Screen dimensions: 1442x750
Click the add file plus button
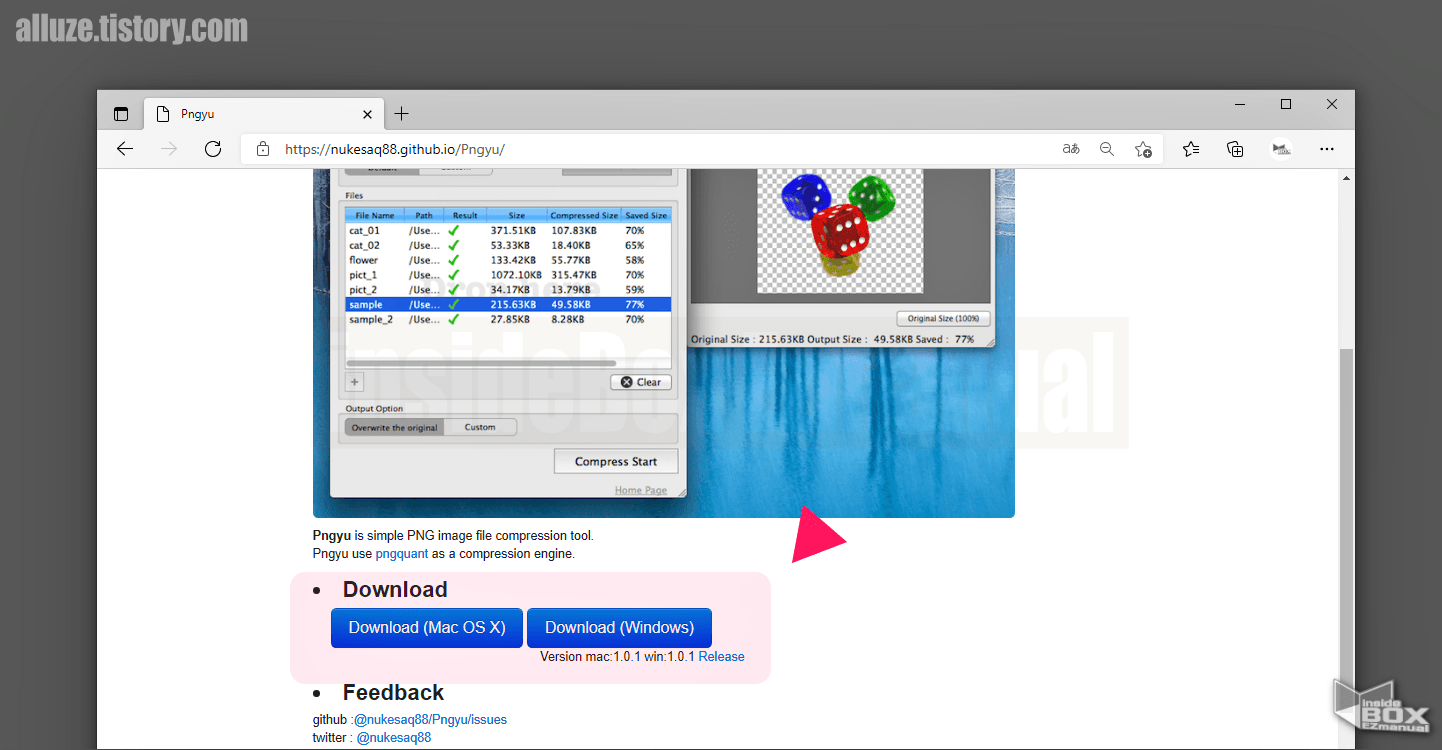pos(354,382)
